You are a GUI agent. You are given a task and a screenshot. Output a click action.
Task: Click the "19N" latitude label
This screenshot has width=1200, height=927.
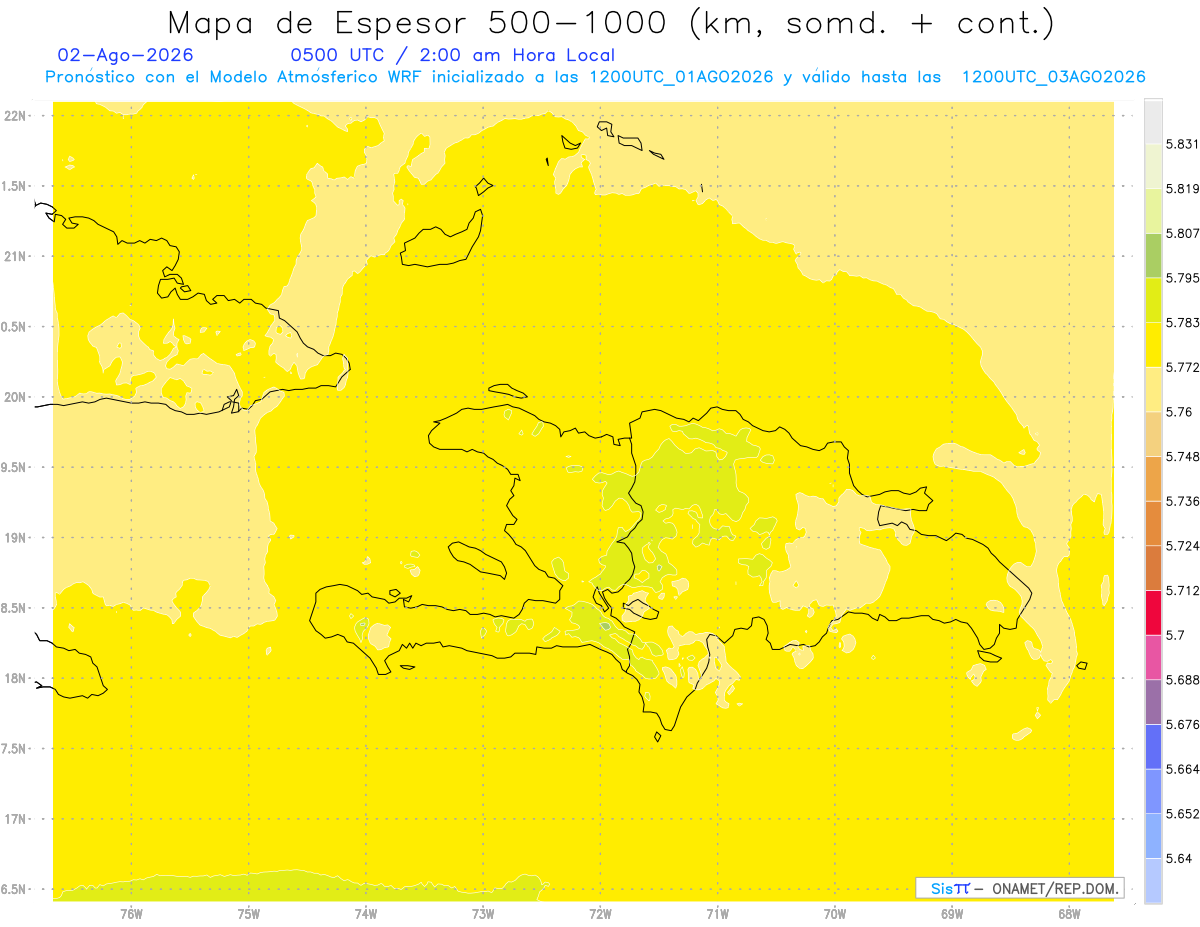point(16,538)
